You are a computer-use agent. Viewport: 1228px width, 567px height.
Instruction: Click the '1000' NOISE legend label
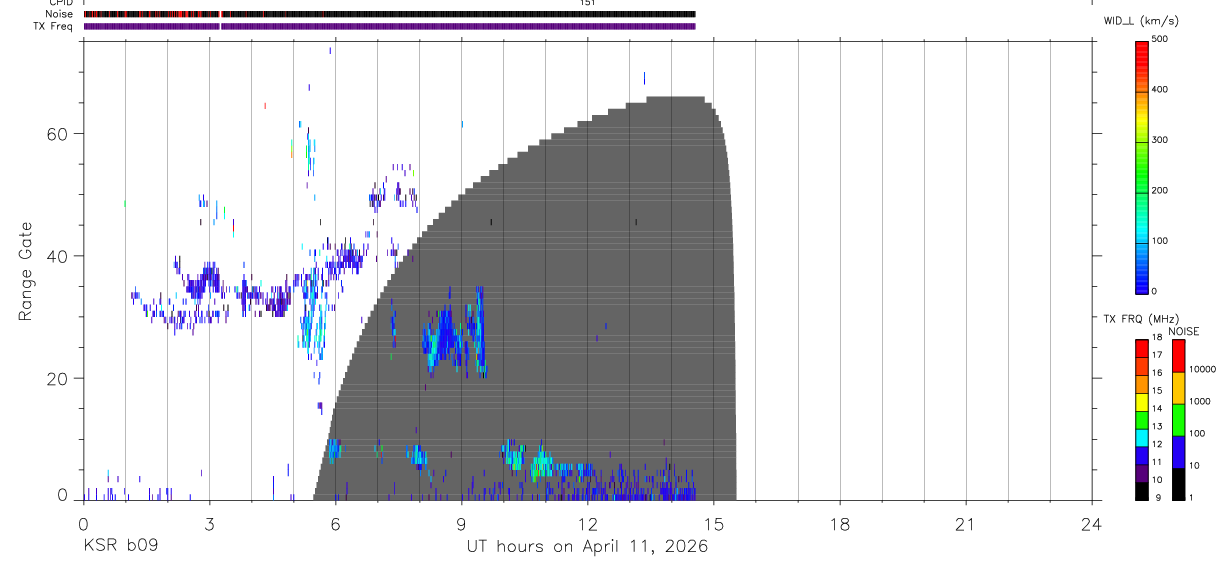[1200, 401]
